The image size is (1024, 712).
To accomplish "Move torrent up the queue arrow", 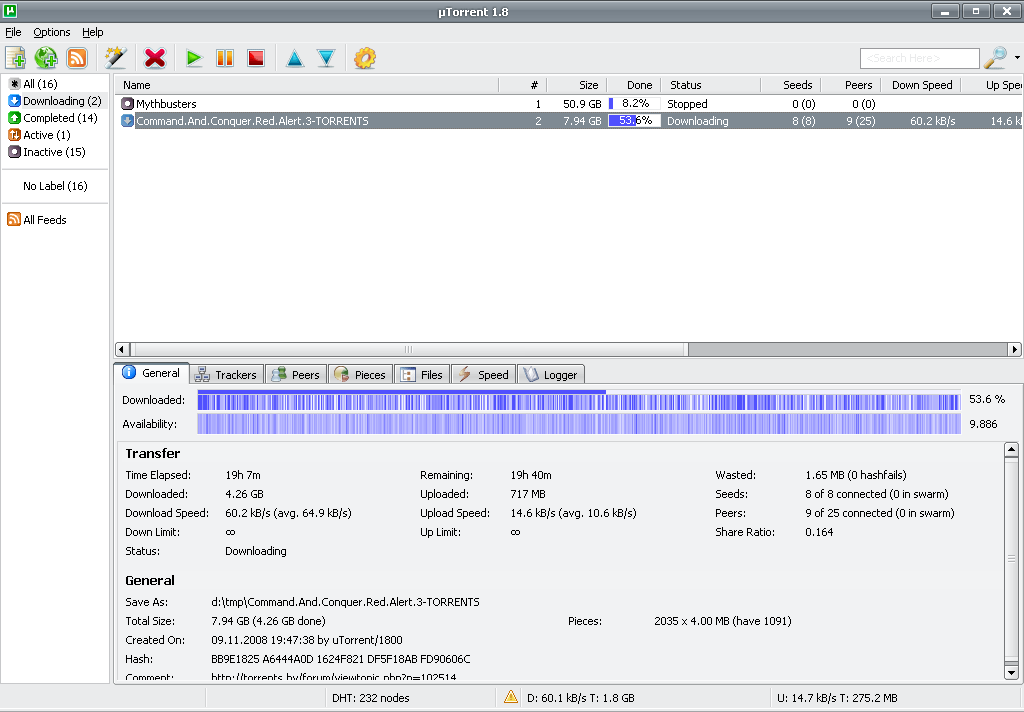I will click(x=295, y=58).
